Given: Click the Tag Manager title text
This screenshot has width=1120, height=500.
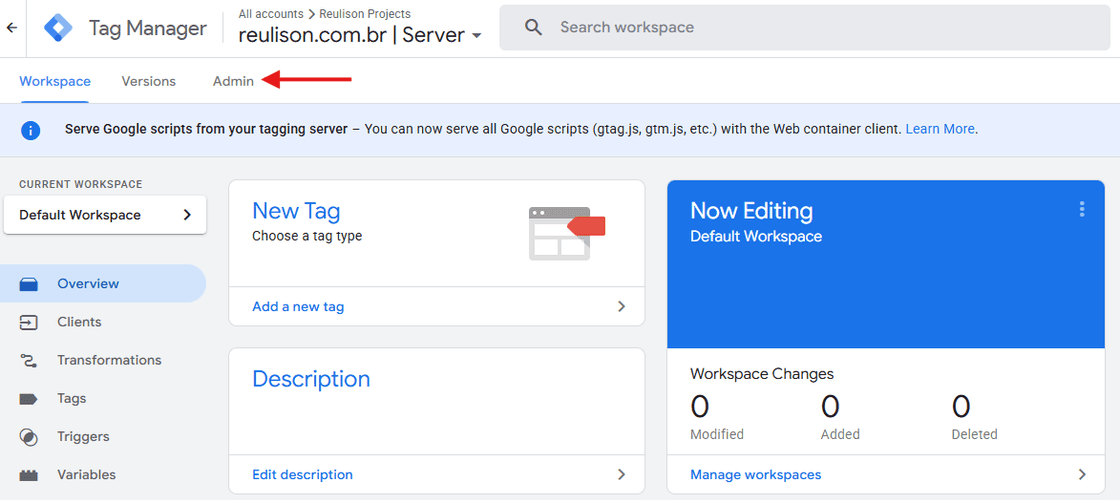Looking at the screenshot, I should (x=148, y=29).
